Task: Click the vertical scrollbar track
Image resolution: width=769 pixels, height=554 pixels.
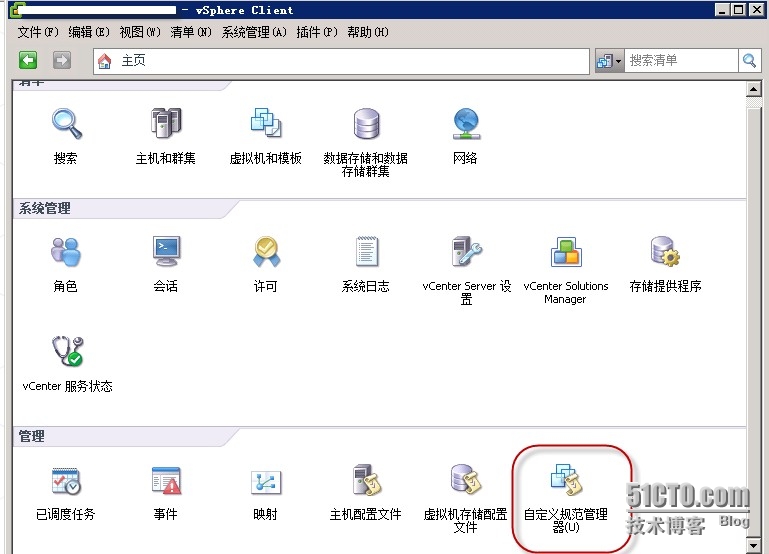Action: (x=753, y=319)
